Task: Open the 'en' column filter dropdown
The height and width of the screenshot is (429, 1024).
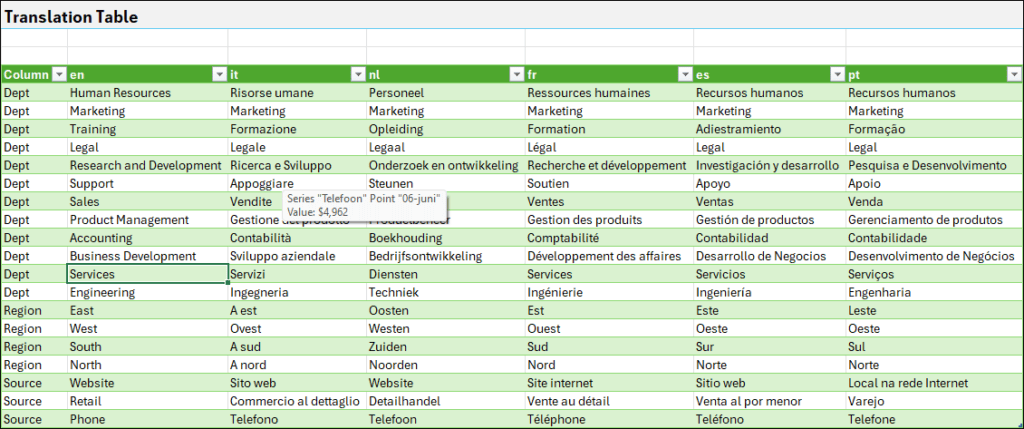Action: pos(218,74)
